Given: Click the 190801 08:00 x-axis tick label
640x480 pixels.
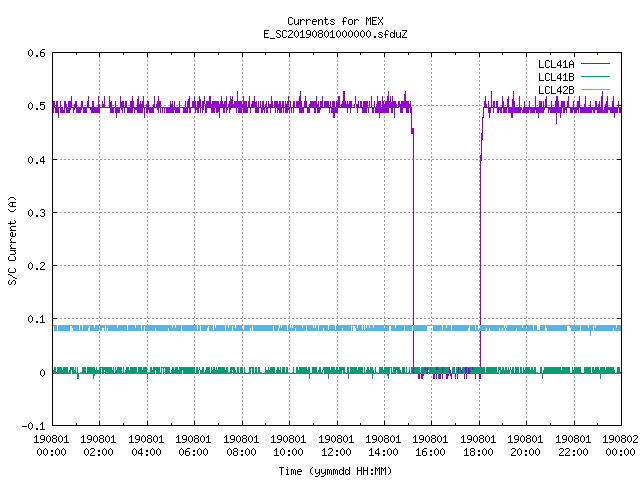Looking at the screenshot, I should (x=241, y=446).
